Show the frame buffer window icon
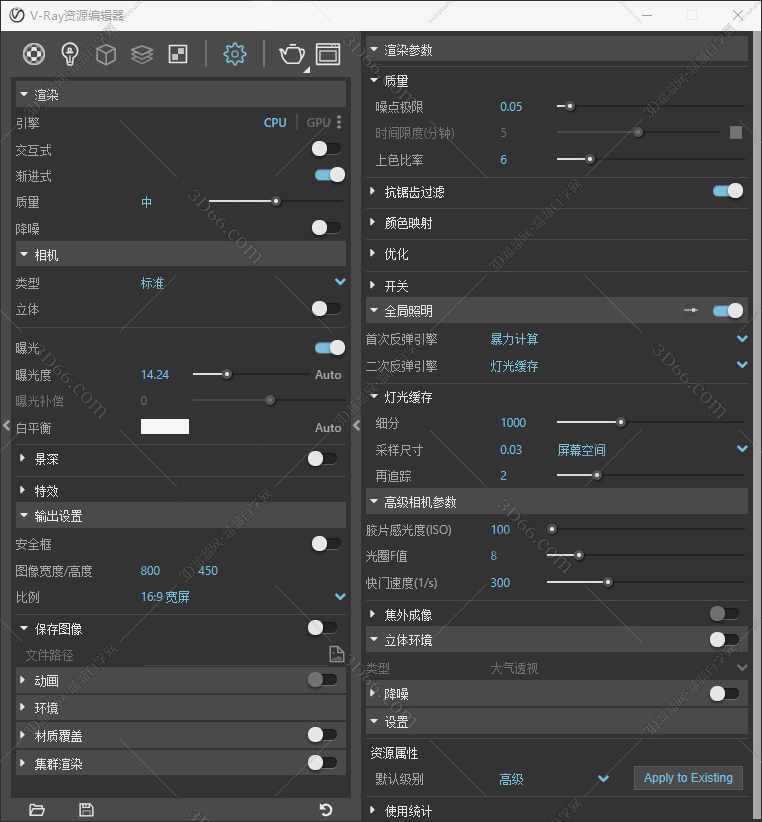Image resolution: width=762 pixels, height=822 pixels. click(328, 54)
